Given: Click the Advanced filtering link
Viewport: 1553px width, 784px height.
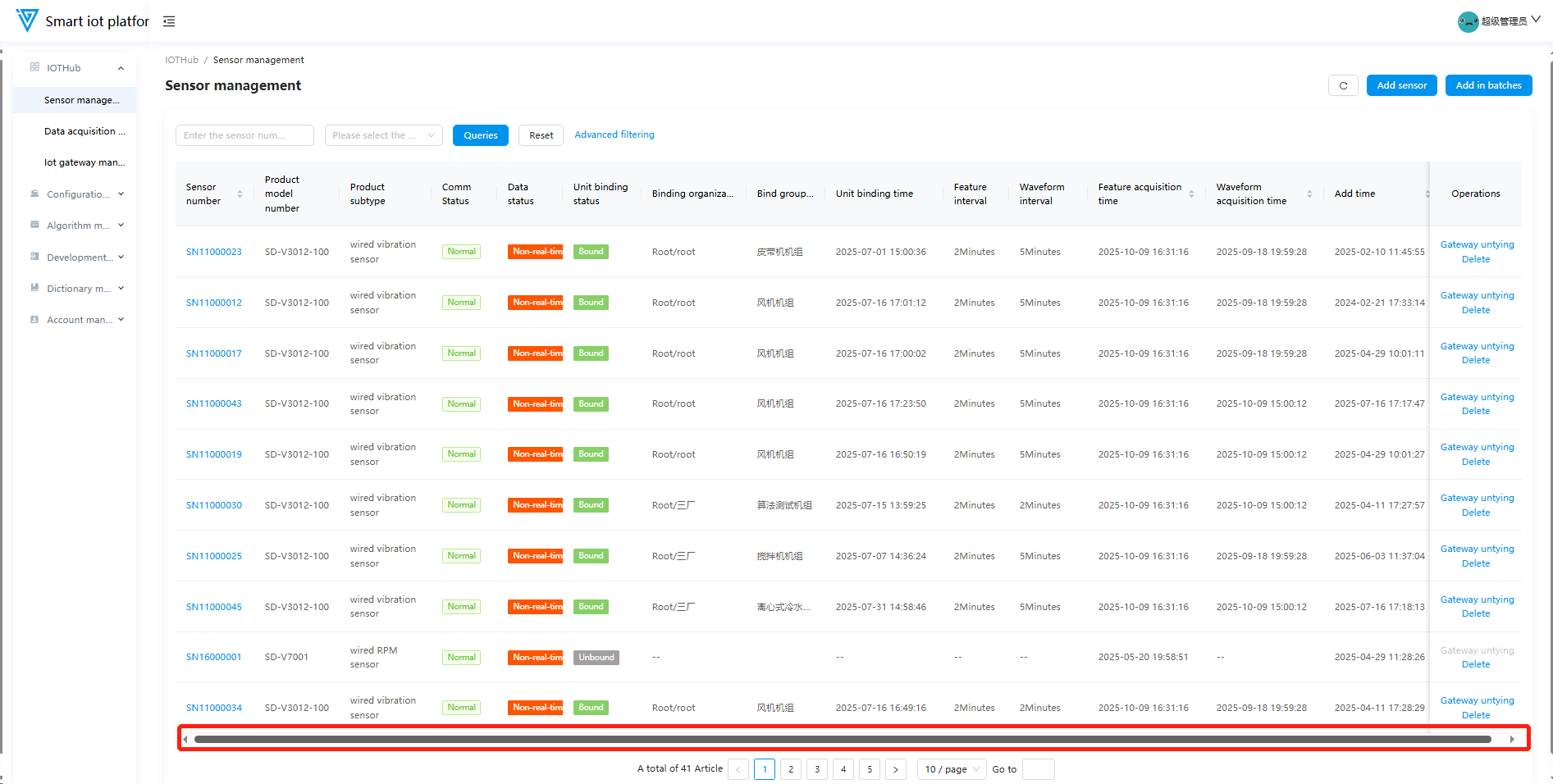Looking at the screenshot, I should coord(614,134).
